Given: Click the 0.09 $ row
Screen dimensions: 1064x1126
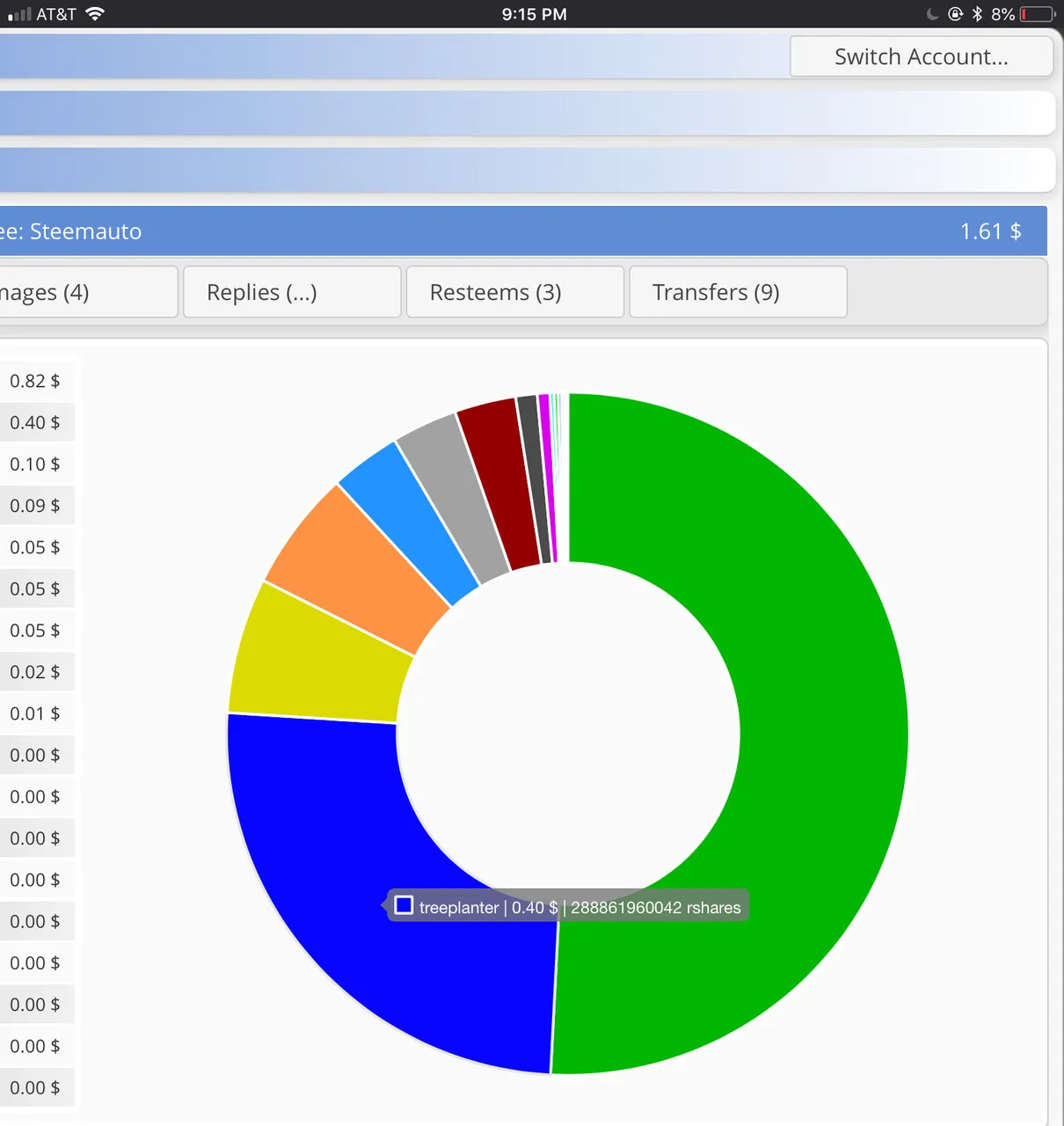Looking at the screenshot, I should pos(37,506).
